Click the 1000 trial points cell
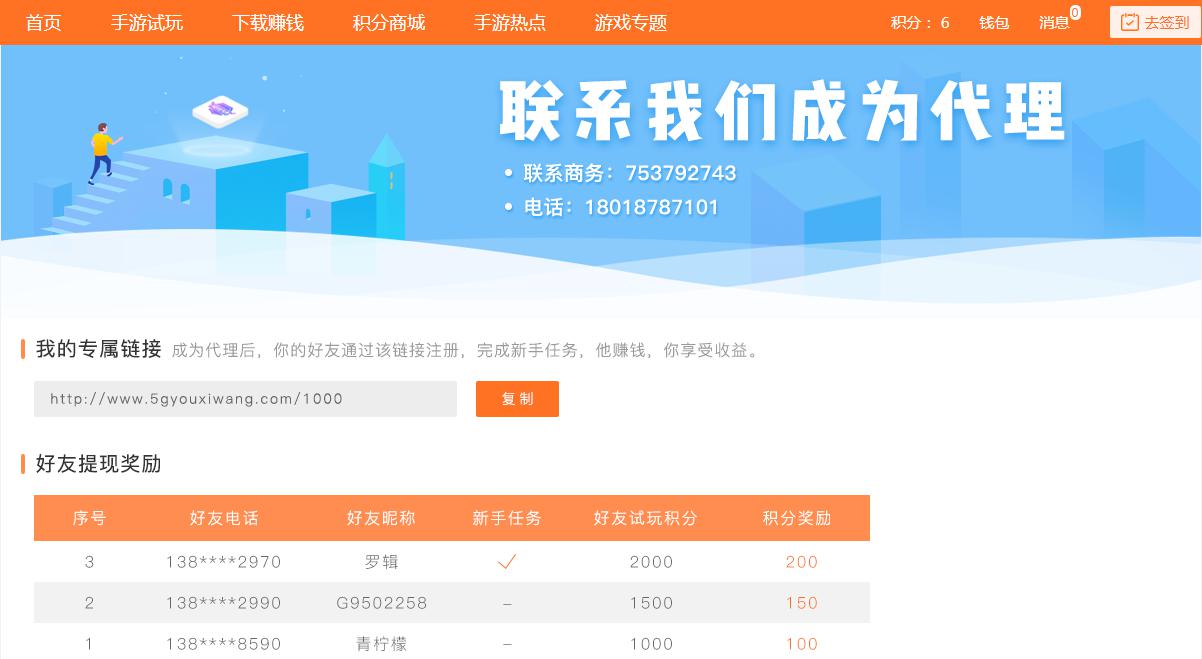1202x659 pixels. coord(652,644)
